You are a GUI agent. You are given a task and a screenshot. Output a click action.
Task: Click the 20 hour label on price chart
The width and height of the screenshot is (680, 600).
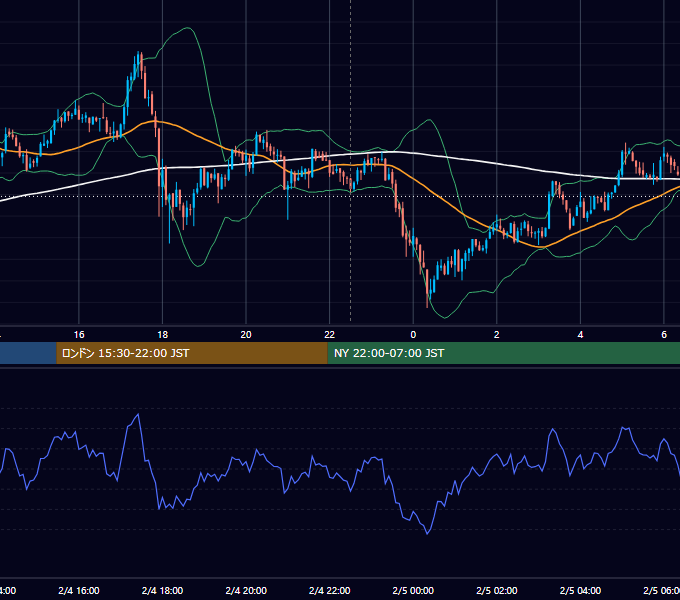[246, 335]
